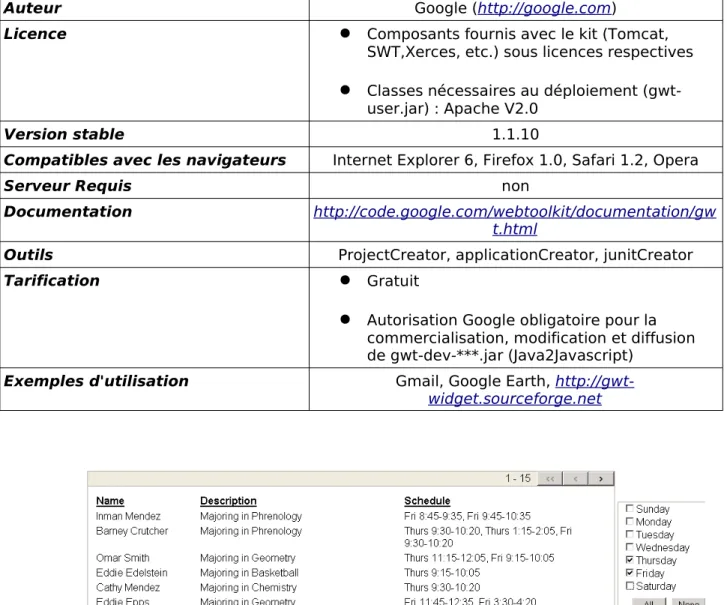Select the Omar Smith row
Viewport: 727px width, 605px height.
click(351, 558)
